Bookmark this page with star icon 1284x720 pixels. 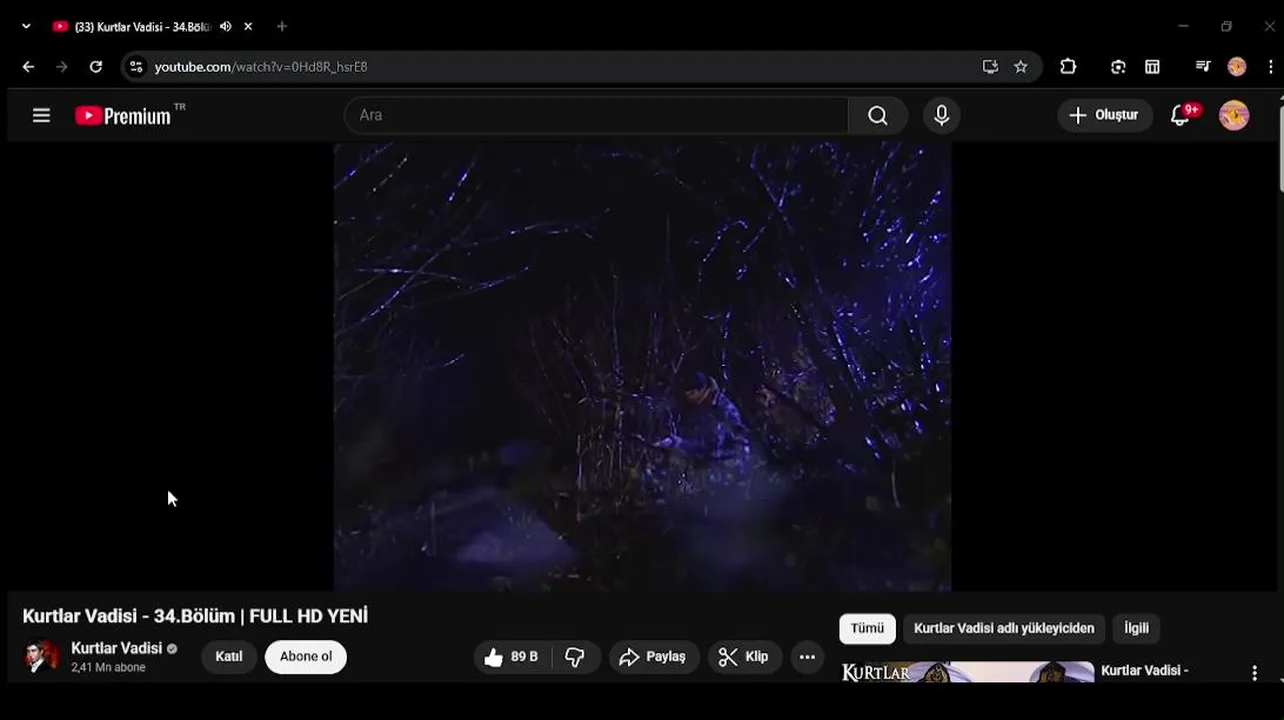click(1020, 67)
